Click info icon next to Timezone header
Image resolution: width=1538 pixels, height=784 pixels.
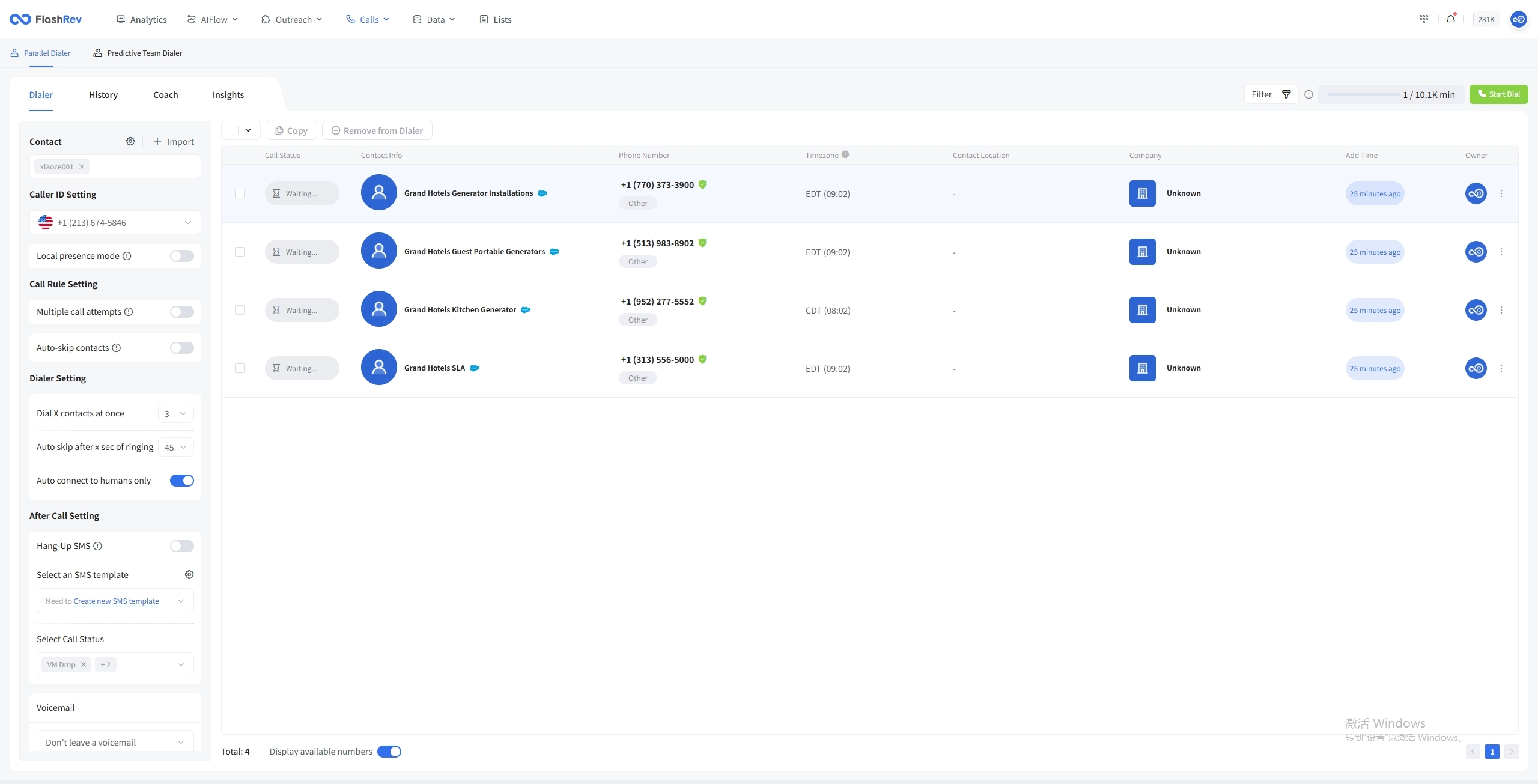tap(845, 154)
